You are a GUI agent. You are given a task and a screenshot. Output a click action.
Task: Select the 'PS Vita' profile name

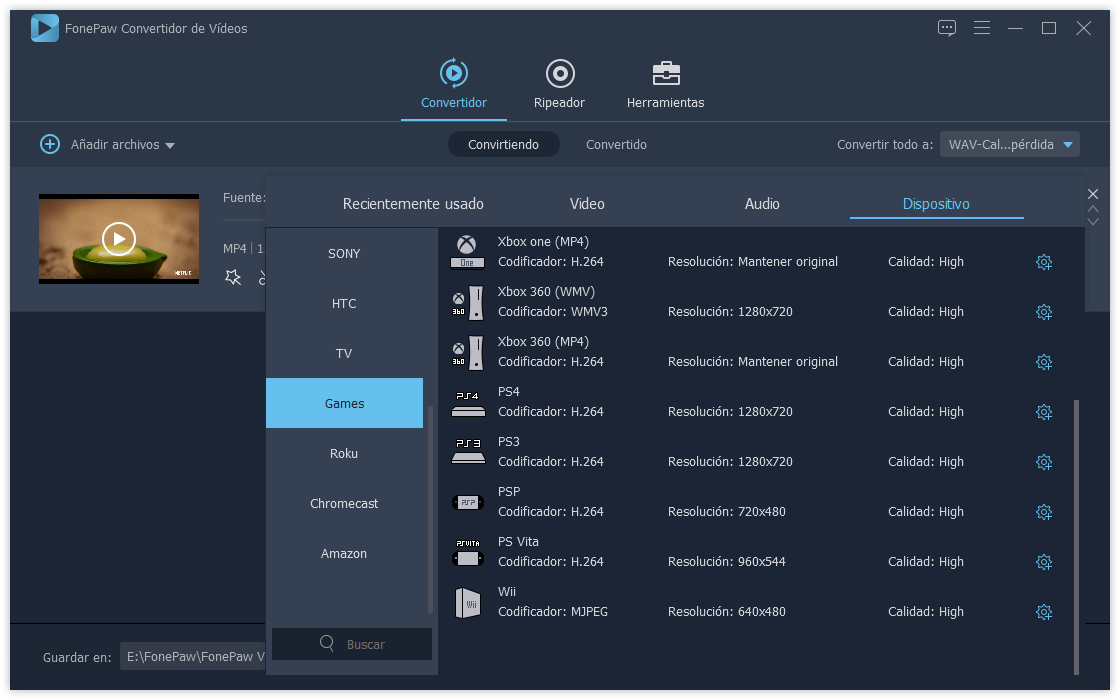click(x=518, y=541)
